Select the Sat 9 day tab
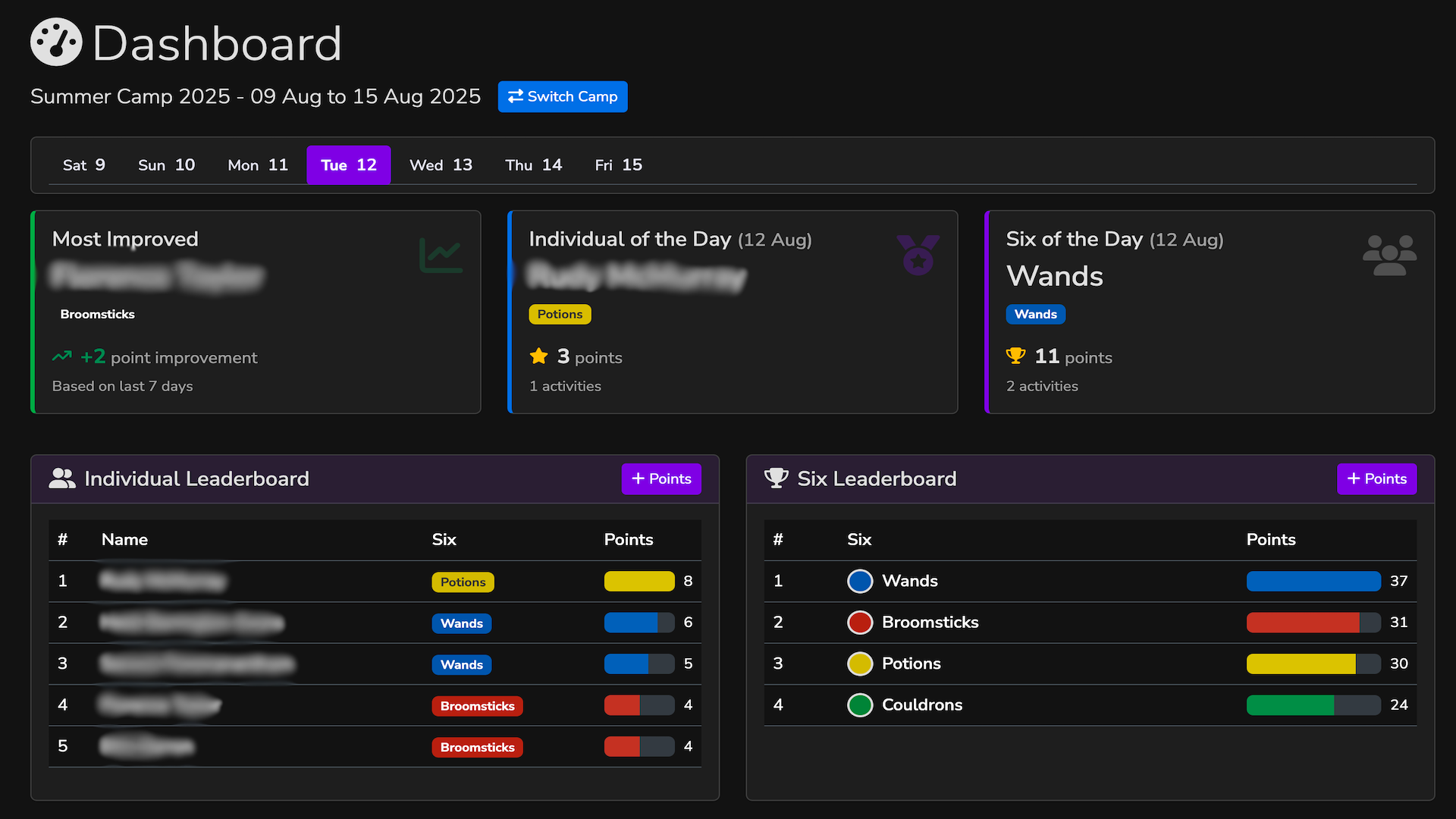 (x=83, y=165)
